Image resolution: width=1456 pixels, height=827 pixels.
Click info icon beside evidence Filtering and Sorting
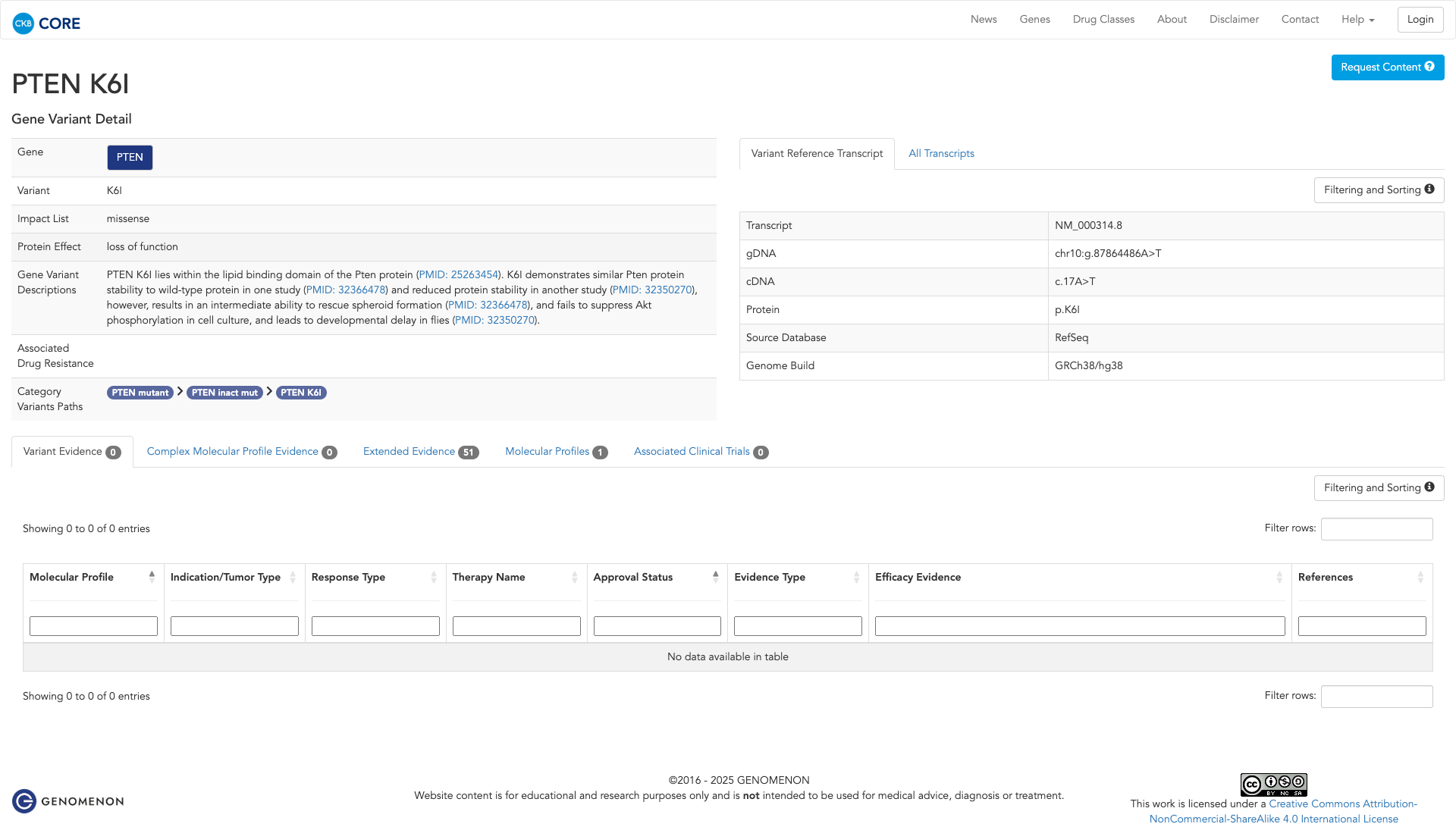[x=1429, y=487]
